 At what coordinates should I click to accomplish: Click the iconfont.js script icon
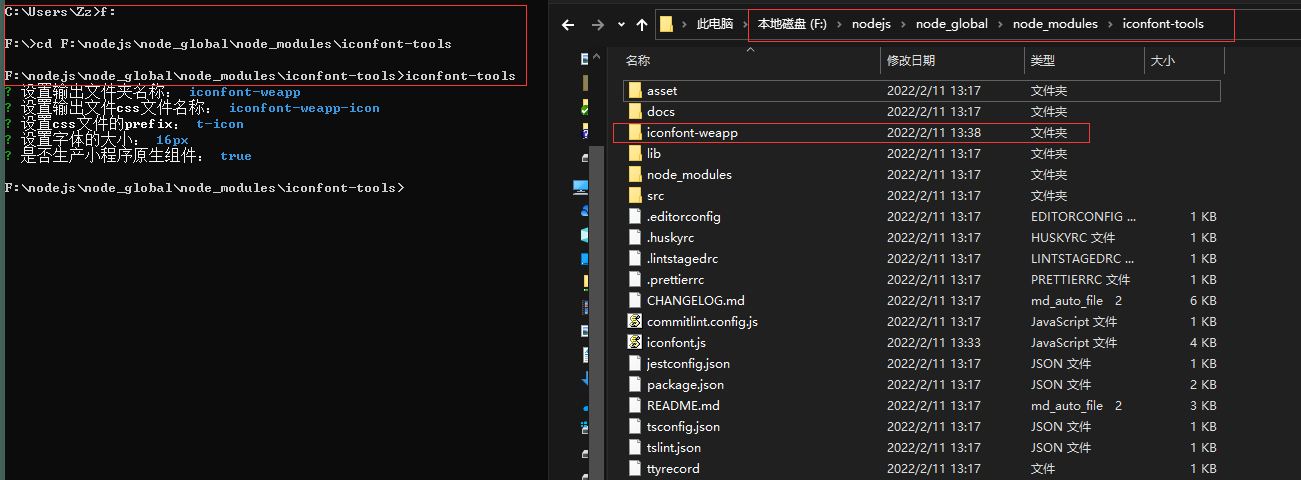click(x=635, y=343)
